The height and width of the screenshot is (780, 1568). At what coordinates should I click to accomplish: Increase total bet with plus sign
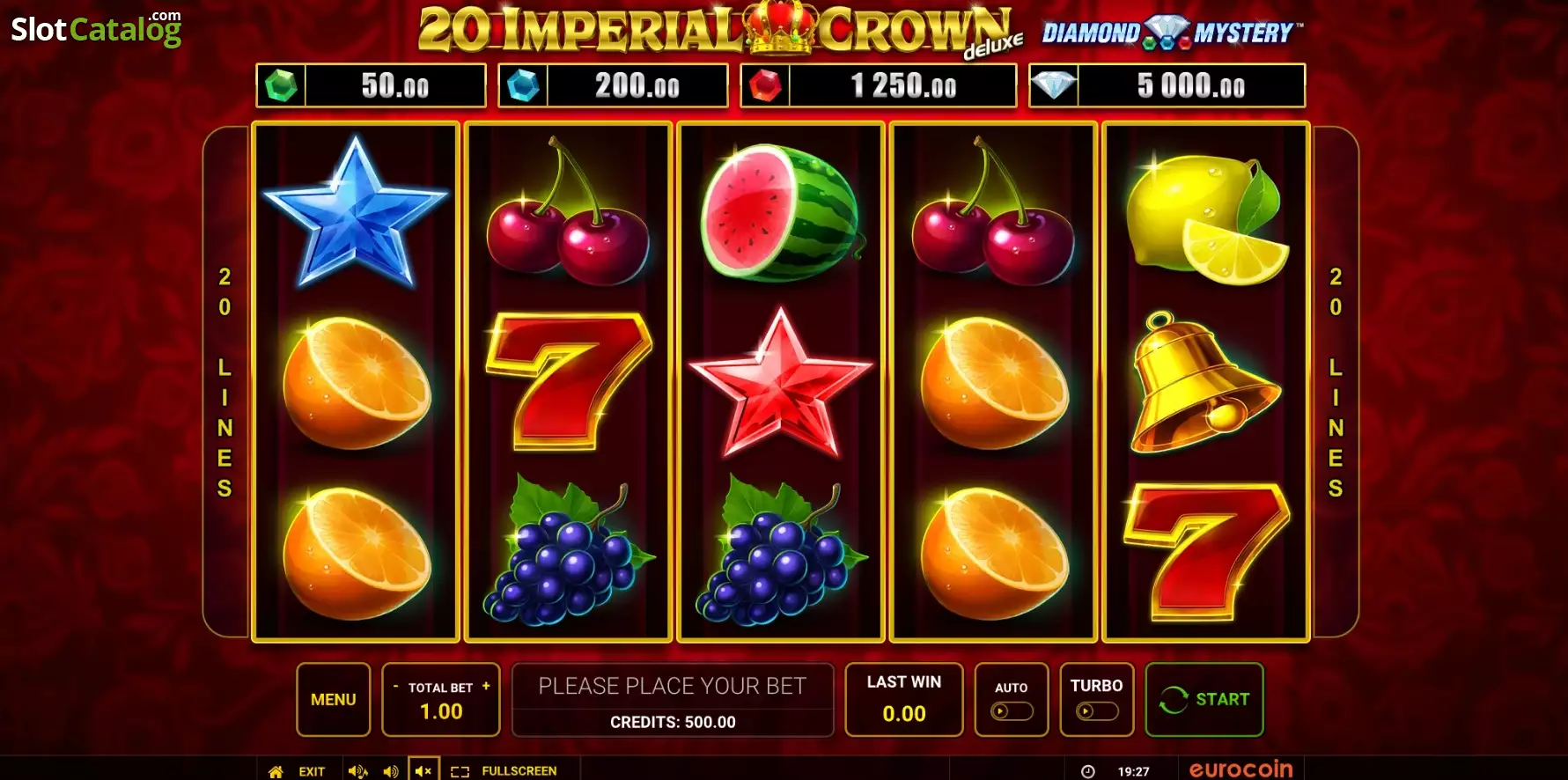pyautogui.click(x=486, y=686)
